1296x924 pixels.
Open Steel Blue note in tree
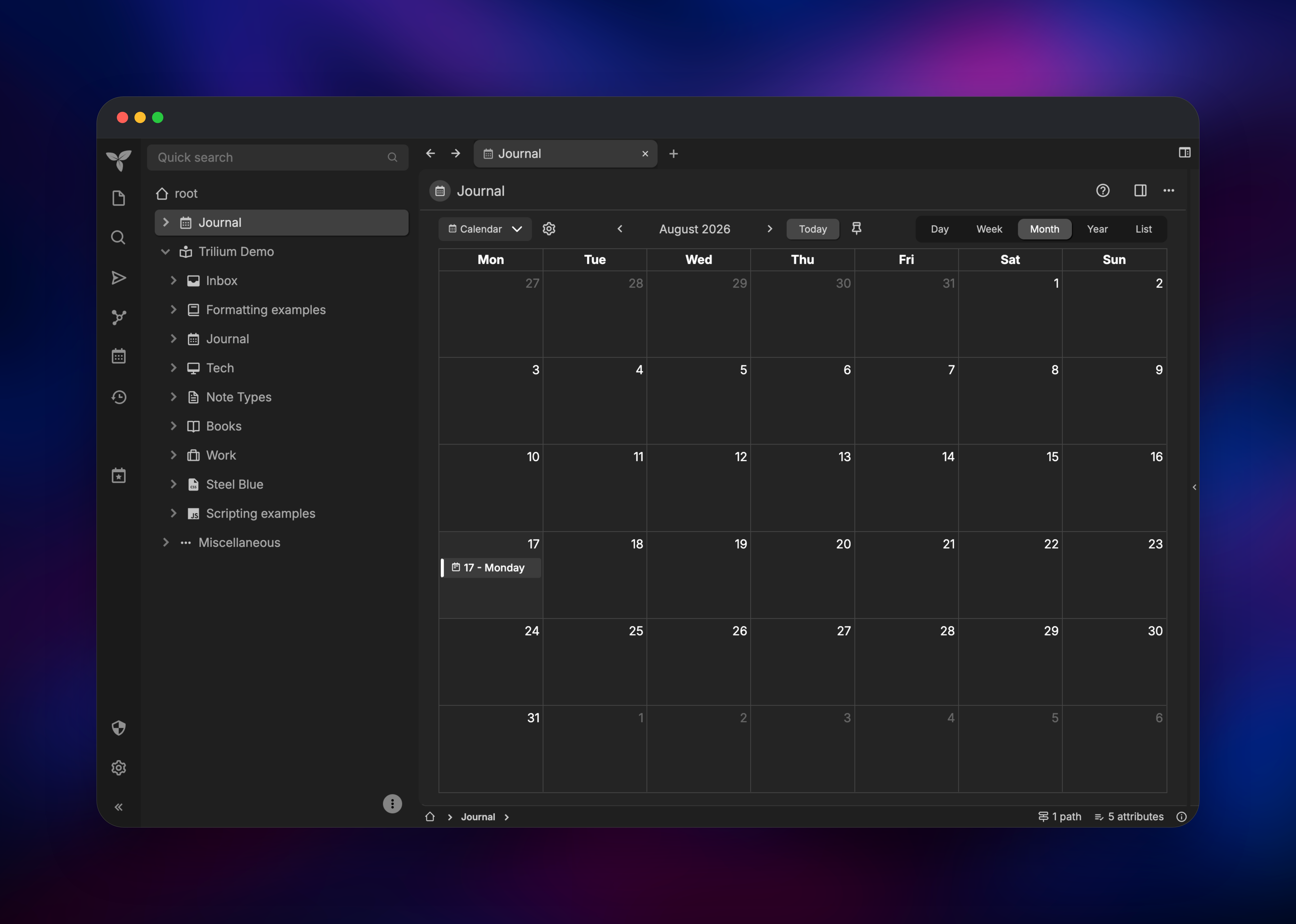tap(235, 484)
